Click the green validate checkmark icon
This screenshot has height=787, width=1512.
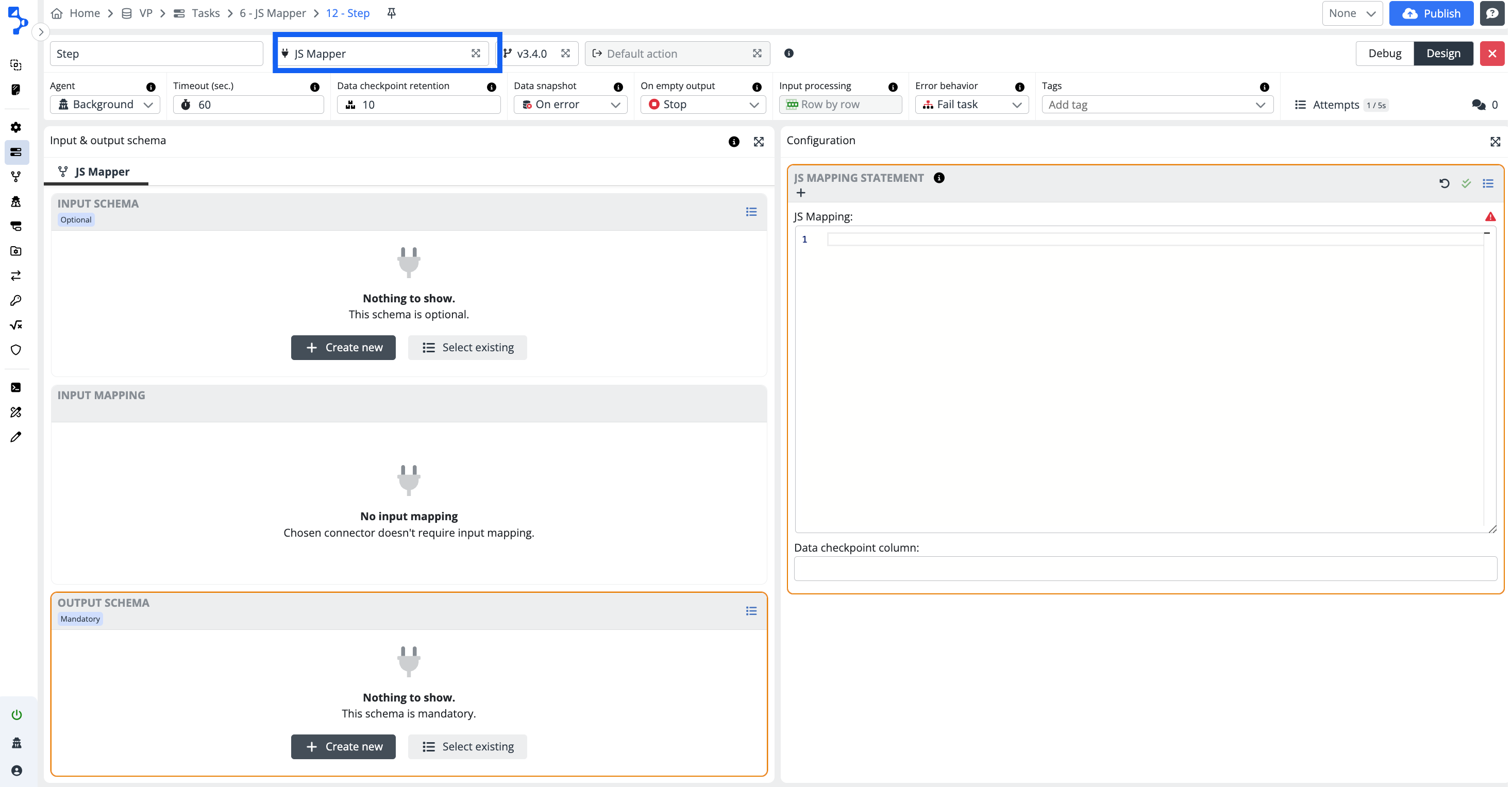pyautogui.click(x=1466, y=183)
